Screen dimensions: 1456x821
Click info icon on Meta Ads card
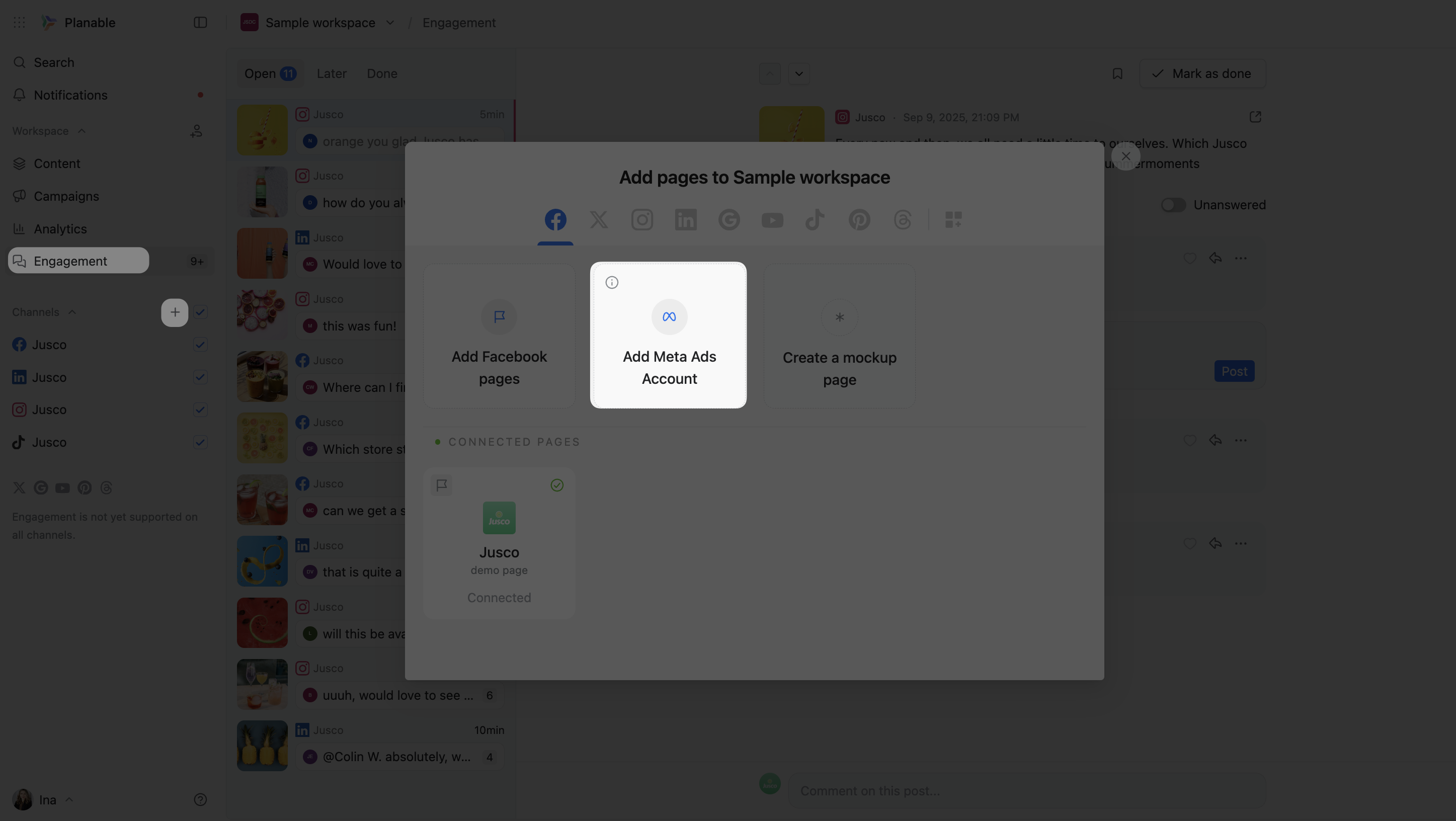[612, 283]
